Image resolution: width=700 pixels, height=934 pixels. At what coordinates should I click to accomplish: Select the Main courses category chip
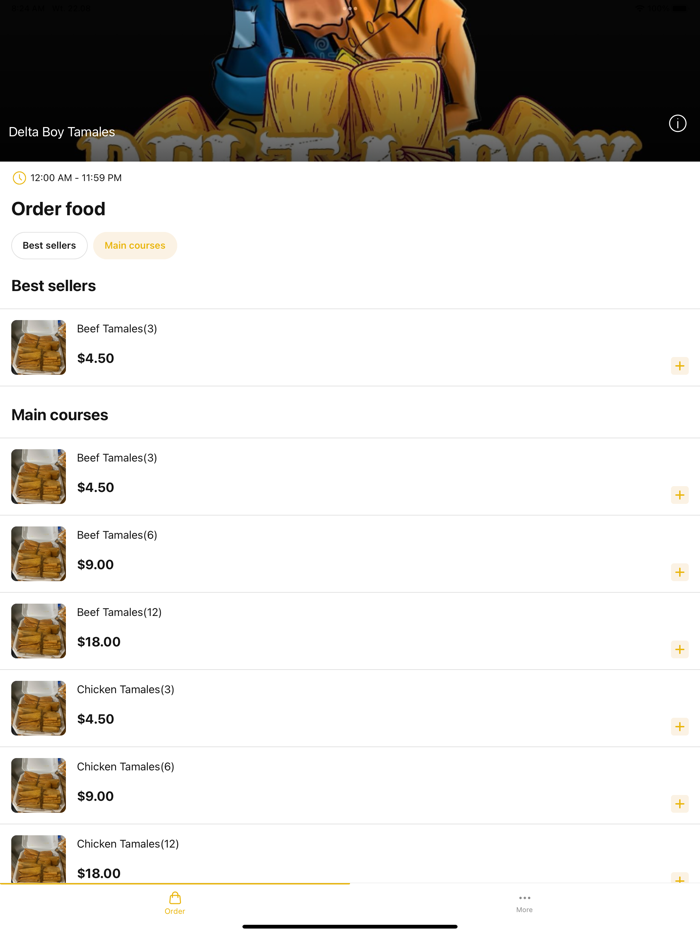coord(135,245)
